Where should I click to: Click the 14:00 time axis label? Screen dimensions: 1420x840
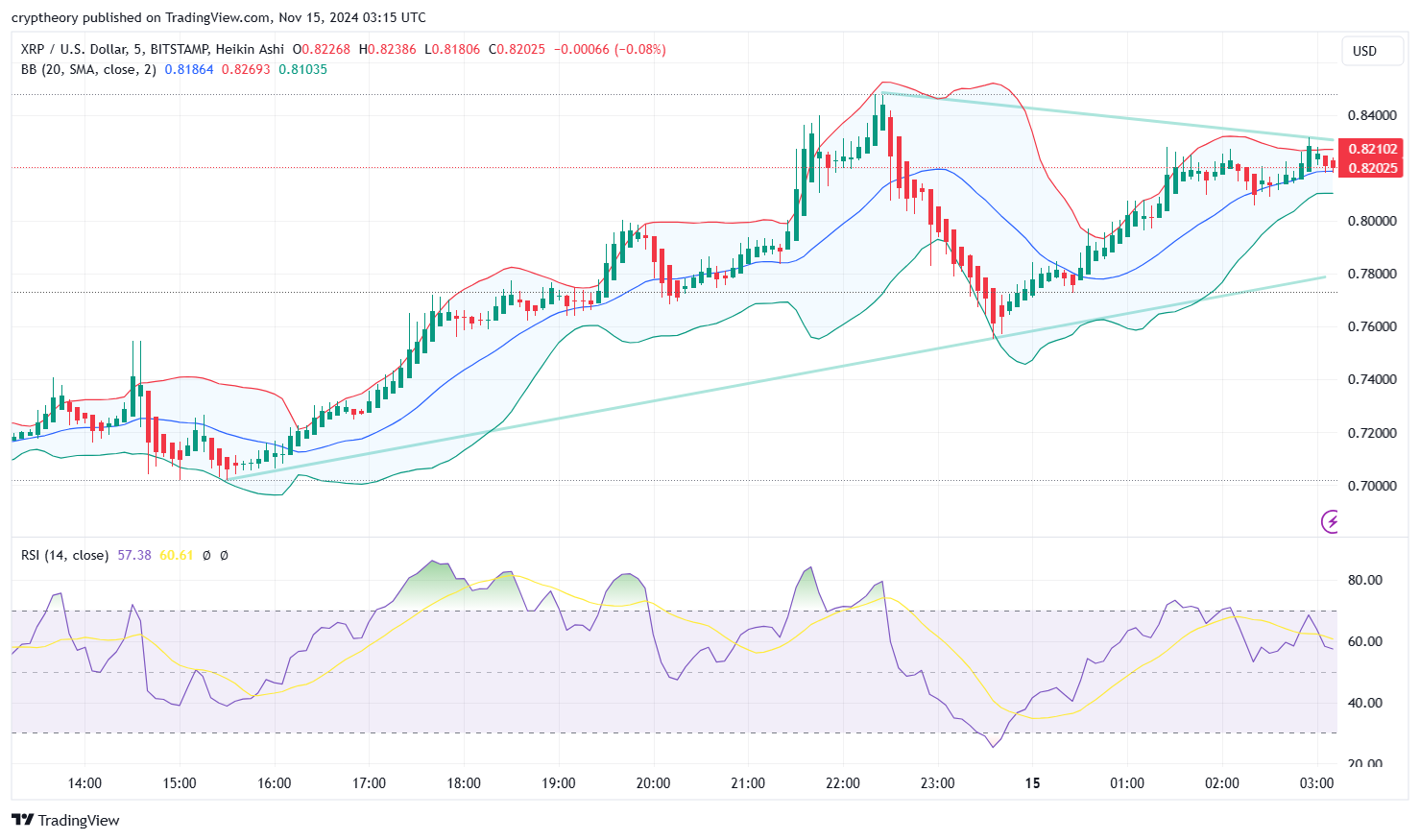84,783
